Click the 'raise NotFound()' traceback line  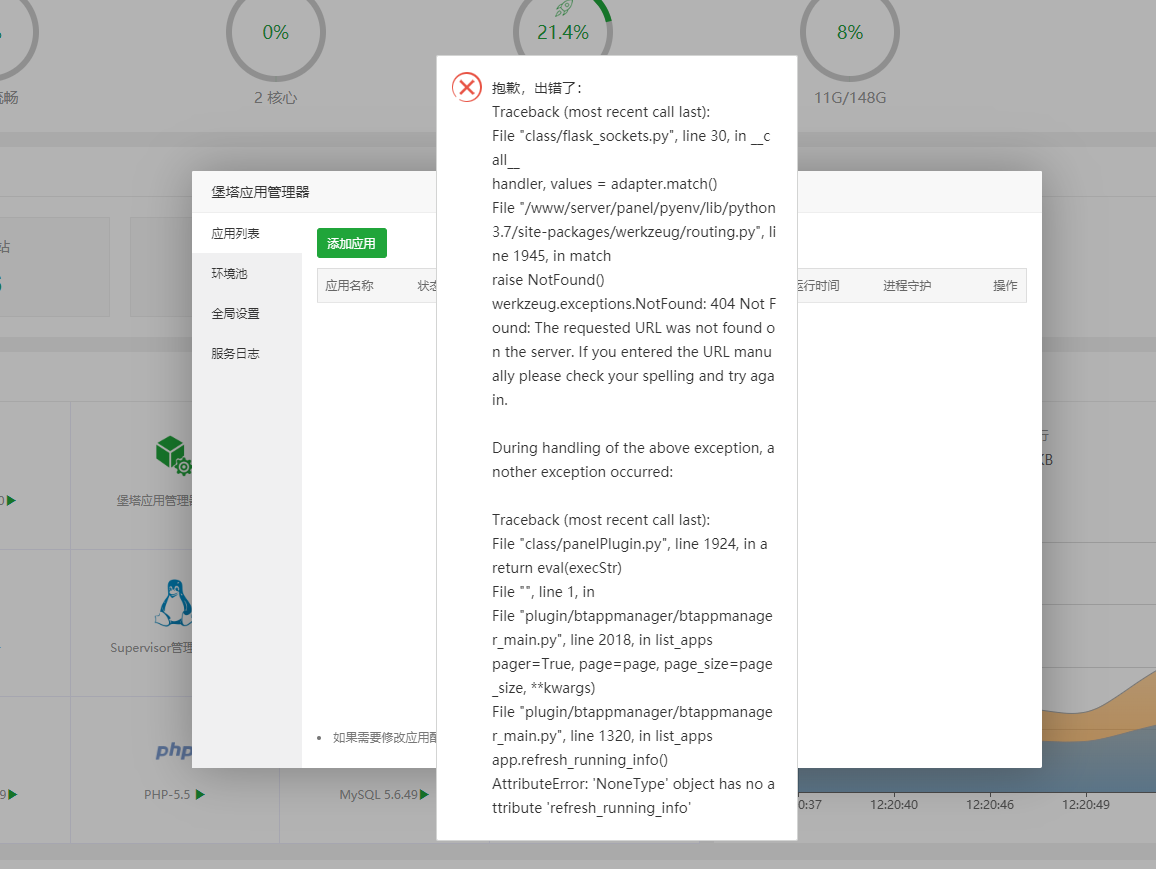point(548,280)
